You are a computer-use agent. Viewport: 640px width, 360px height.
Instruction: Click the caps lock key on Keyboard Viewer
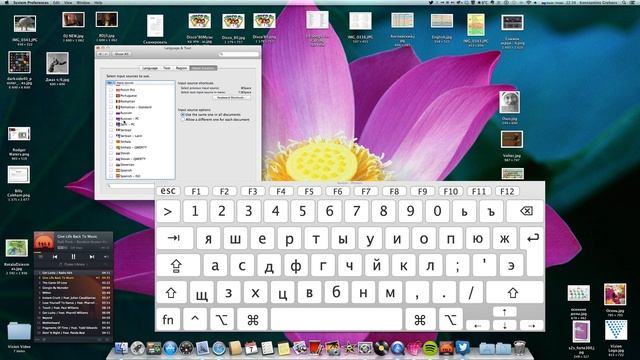click(x=178, y=265)
